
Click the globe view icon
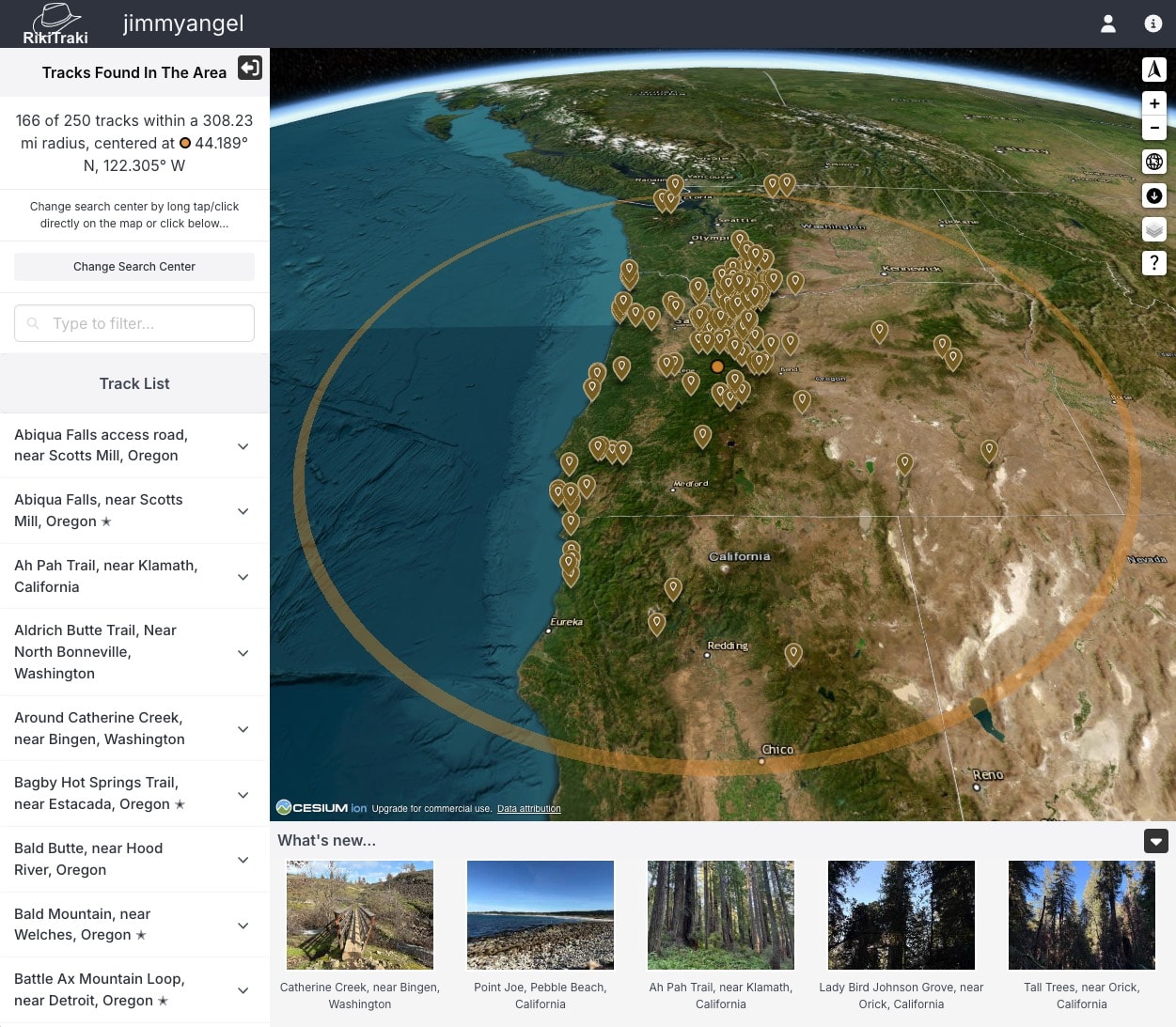coord(1154,162)
